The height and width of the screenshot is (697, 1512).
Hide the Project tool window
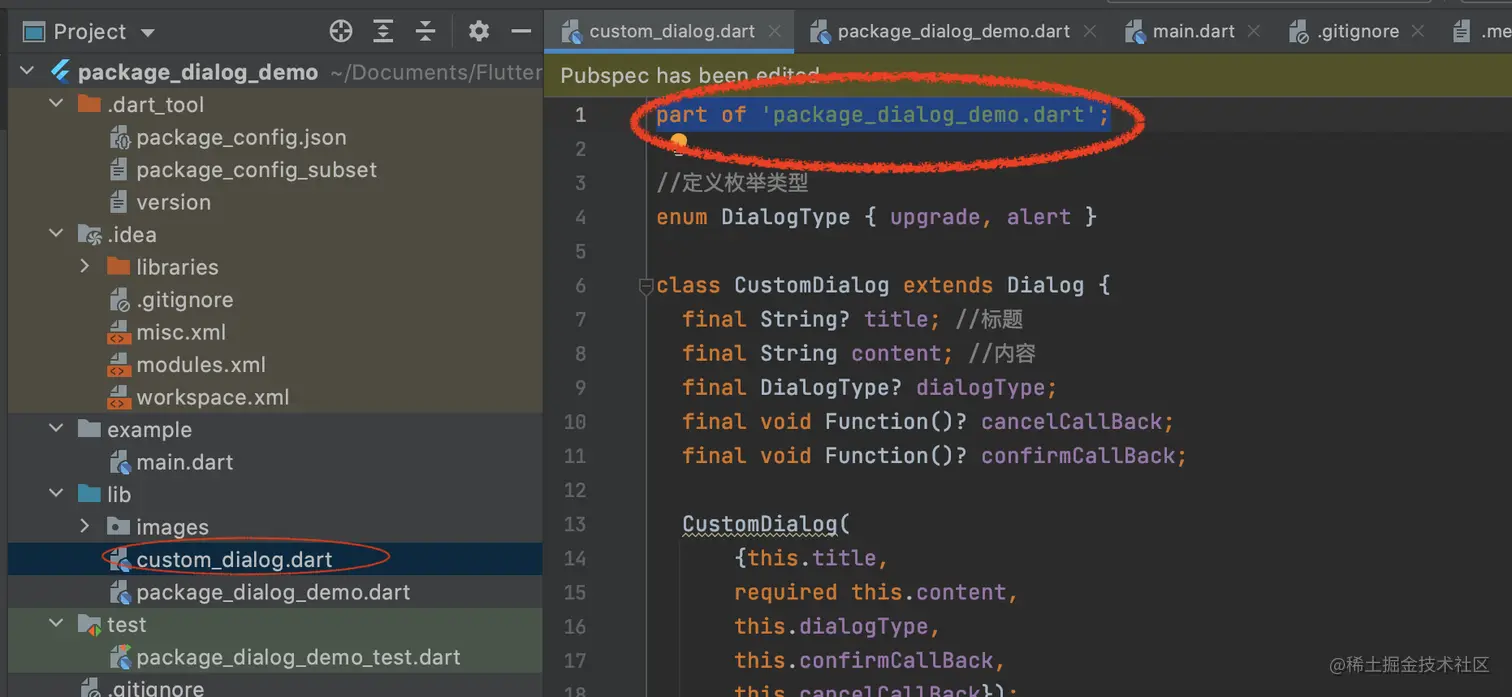521,31
